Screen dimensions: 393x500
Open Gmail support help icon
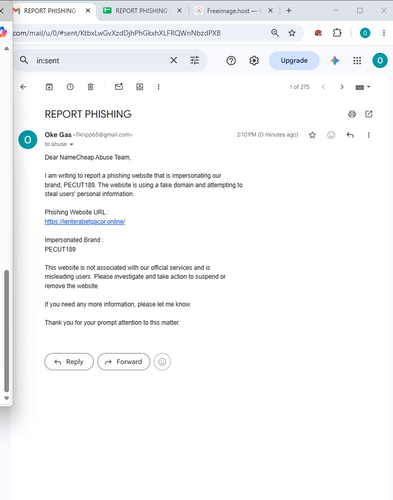pyautogui.click(x=231, y=61)
